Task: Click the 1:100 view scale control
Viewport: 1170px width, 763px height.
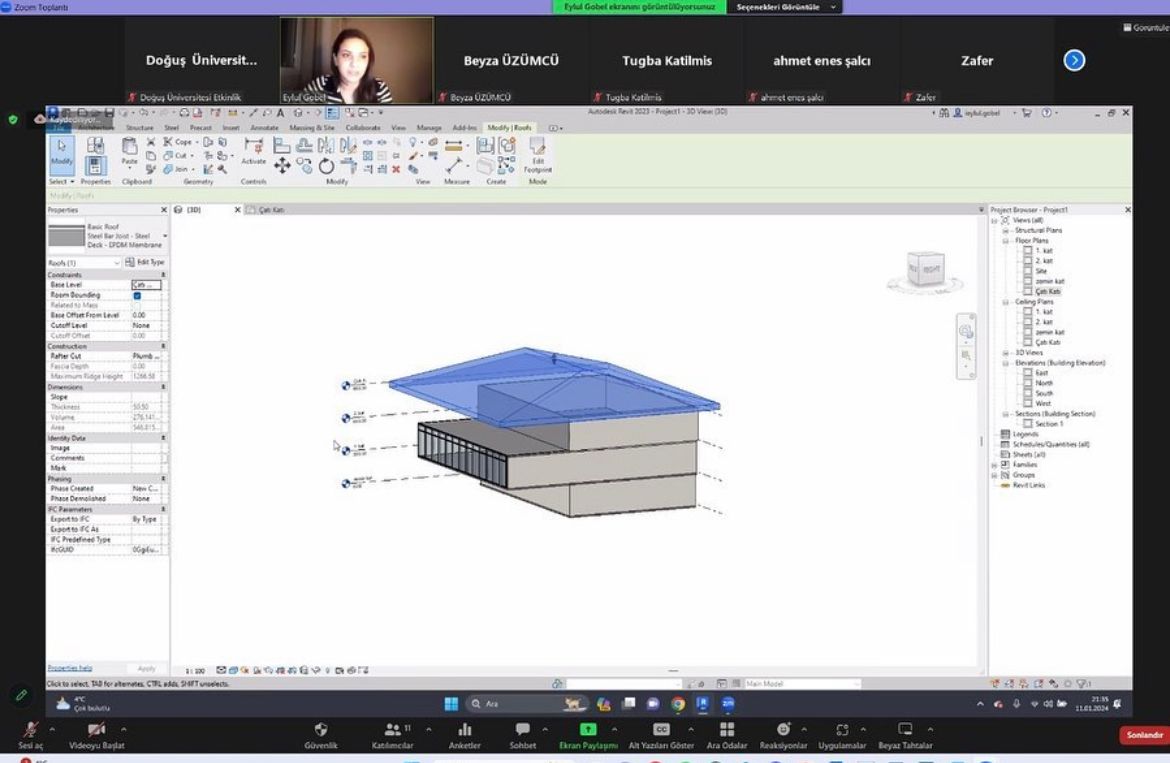Action: (x=195, y=671)
